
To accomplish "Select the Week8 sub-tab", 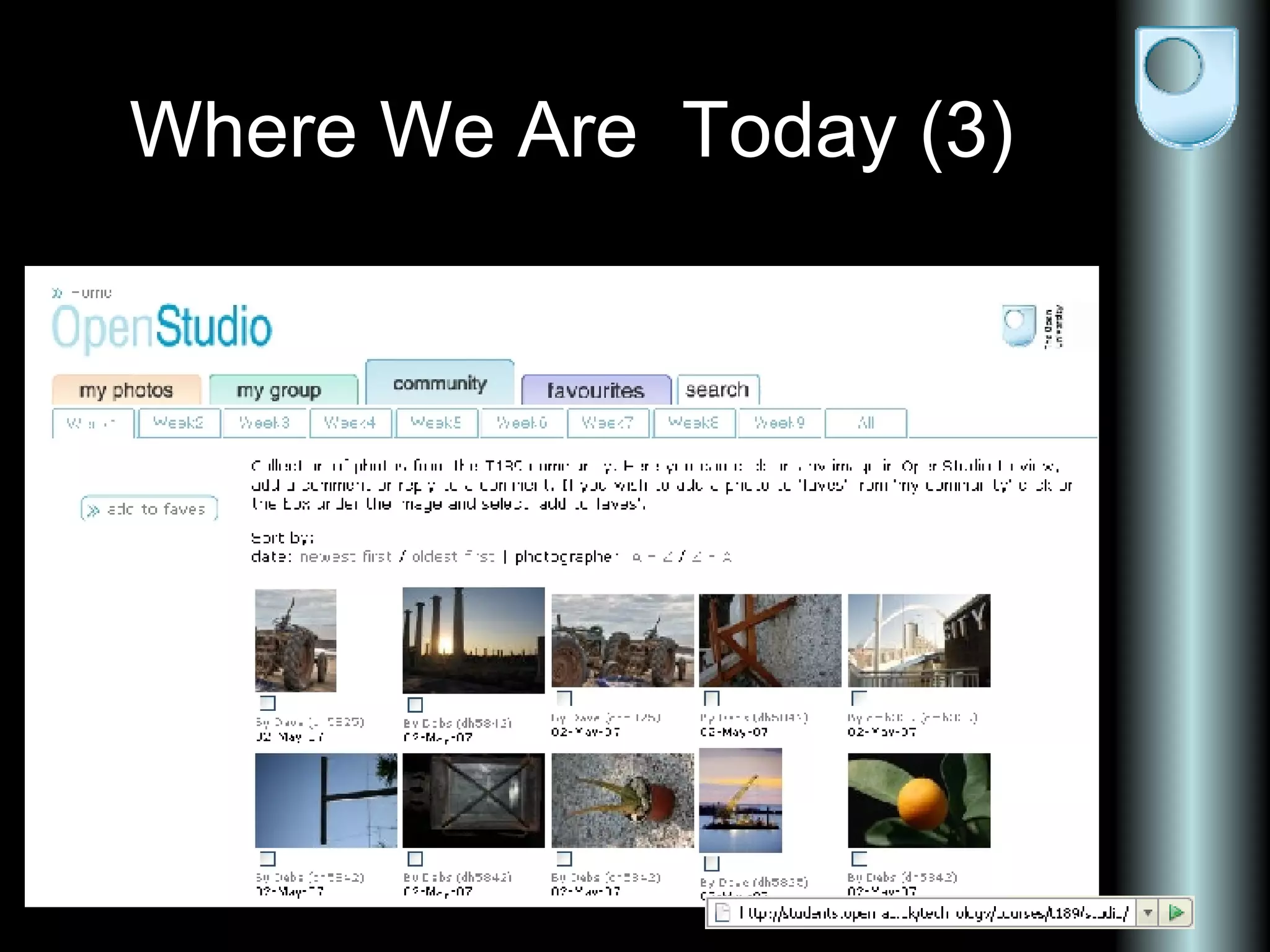I will coord(694,423).
